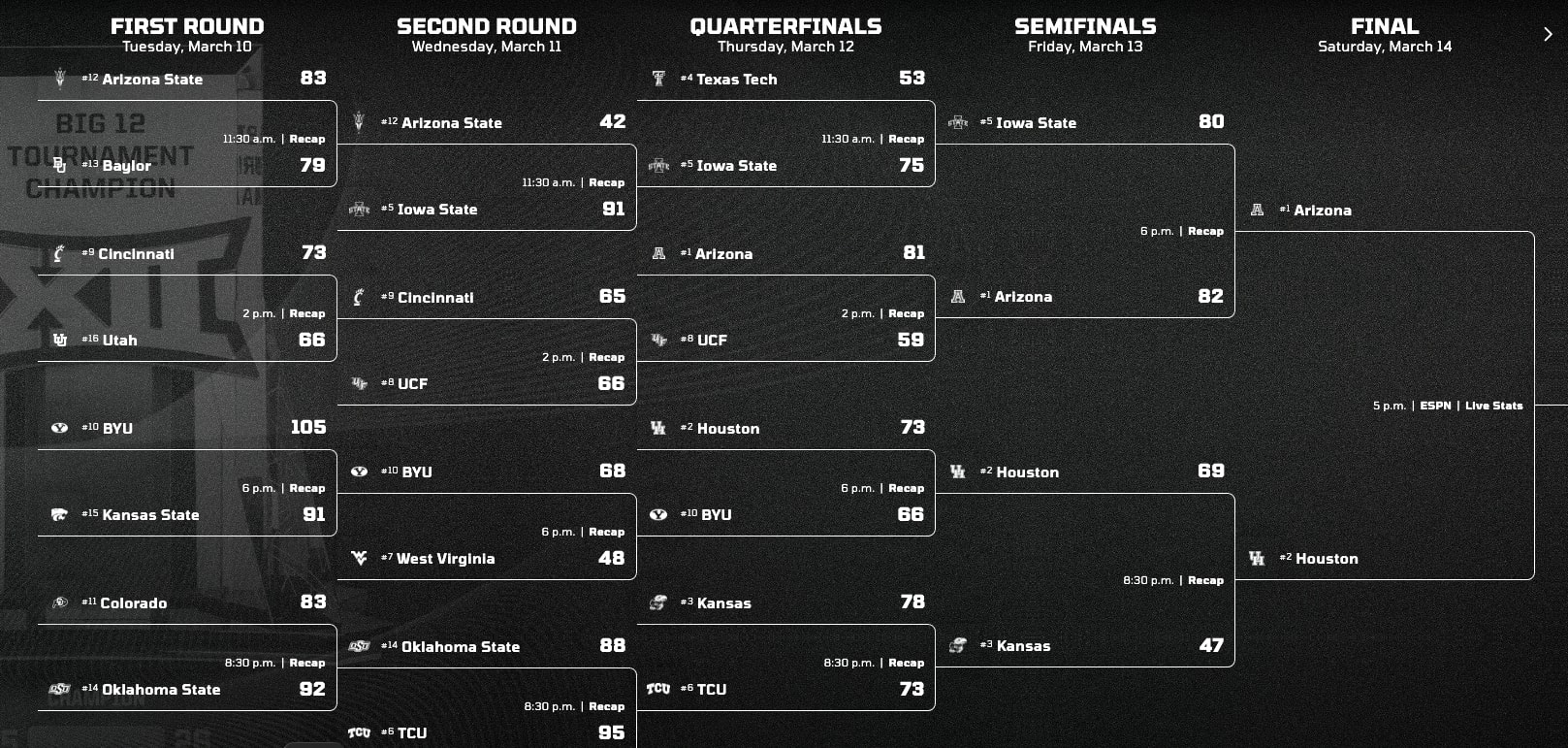This screenshot has width=1568, height=748.
Task: Open Live Stats for the Final
Action: pos(1493,406)
